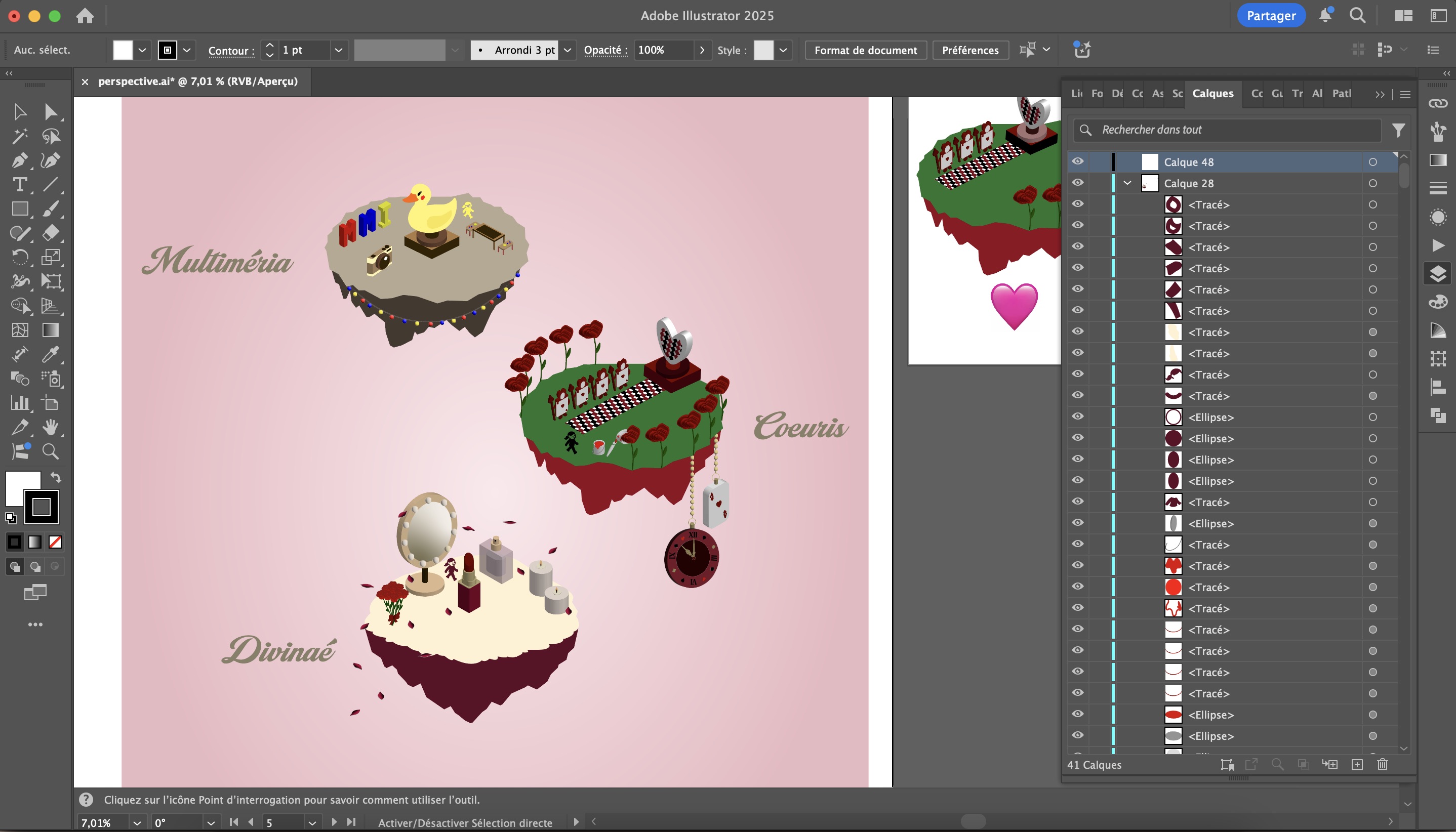This screenshot has height=832, width=1456.
Task: Select the Direct Selection tool
Action: pyautogui.click(x=50, y=111)
